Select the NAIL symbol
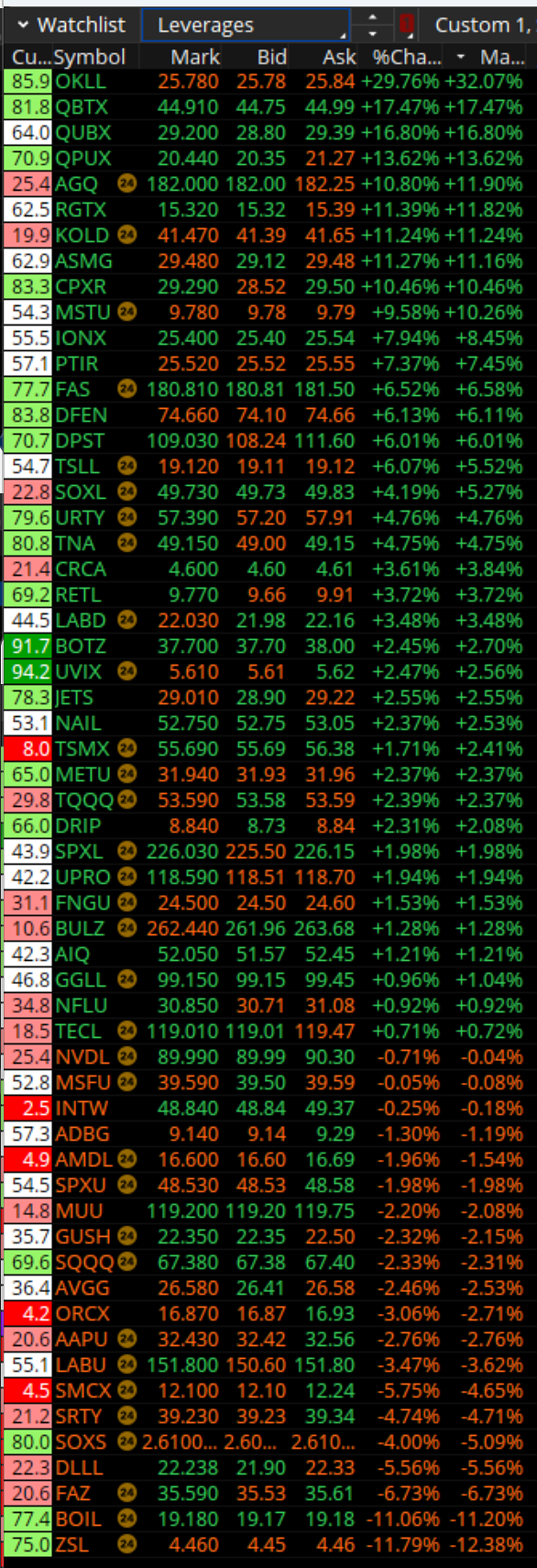Screen dimensions: 537x1568 click(78, 723)
